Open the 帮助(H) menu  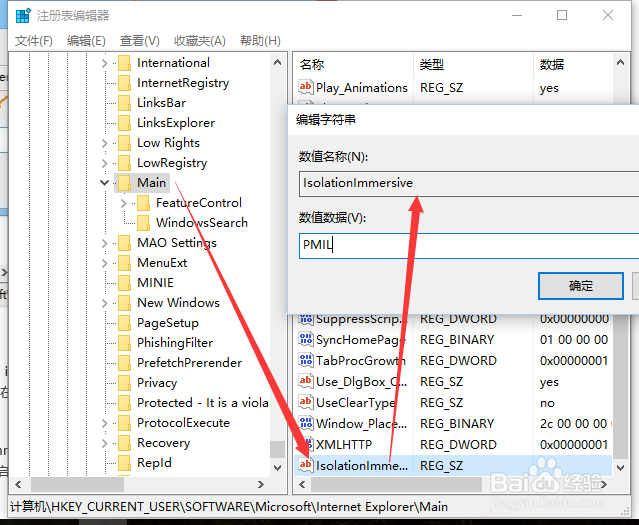tap(260, 41)
